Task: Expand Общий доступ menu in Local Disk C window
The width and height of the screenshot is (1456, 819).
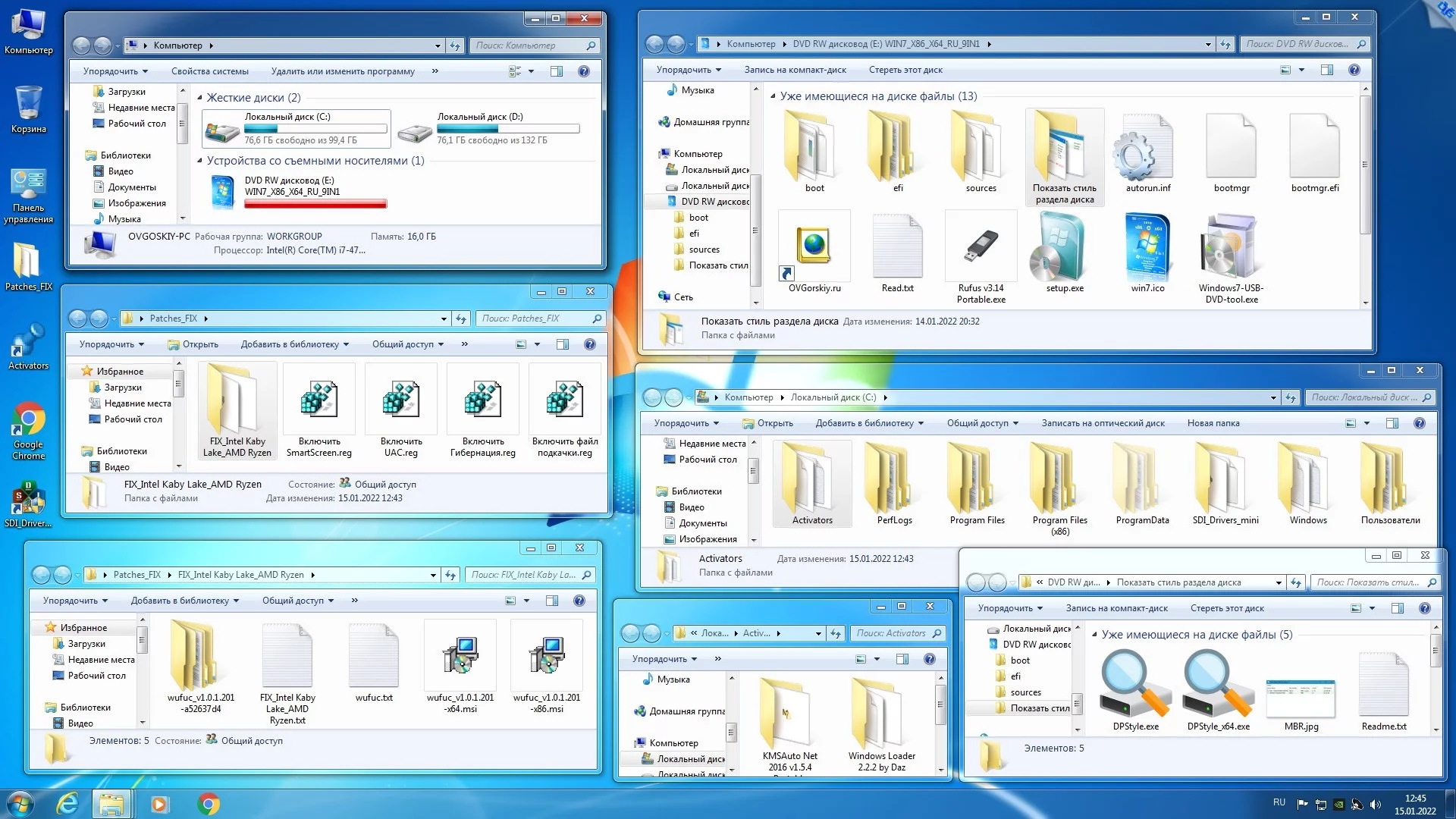Action: click(982, 423)
